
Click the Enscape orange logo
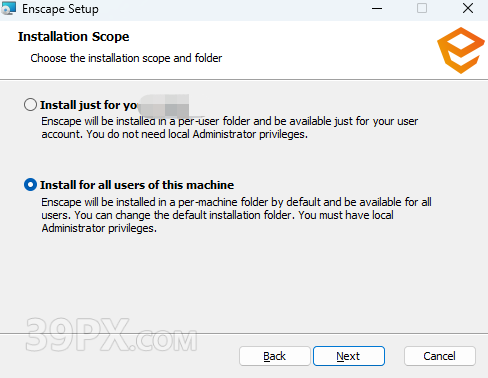(x=461, y=50)
